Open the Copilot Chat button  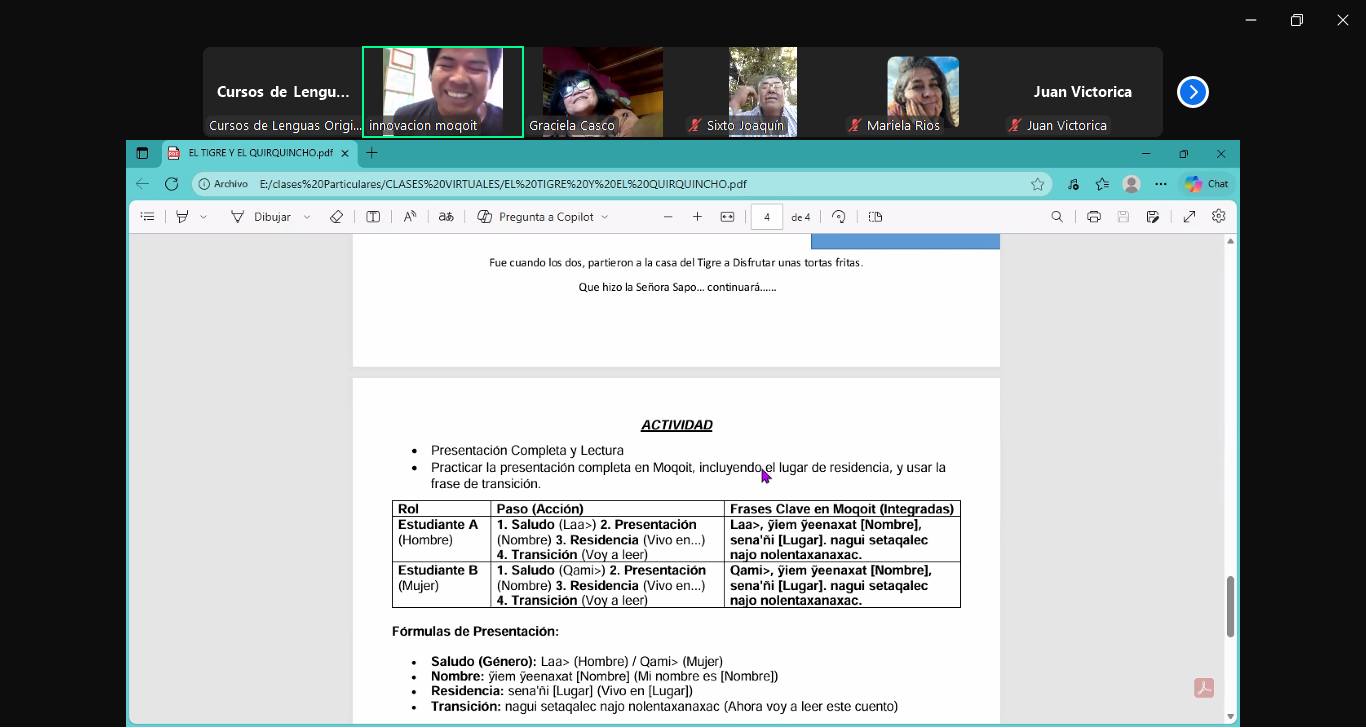click(1206, 184)
